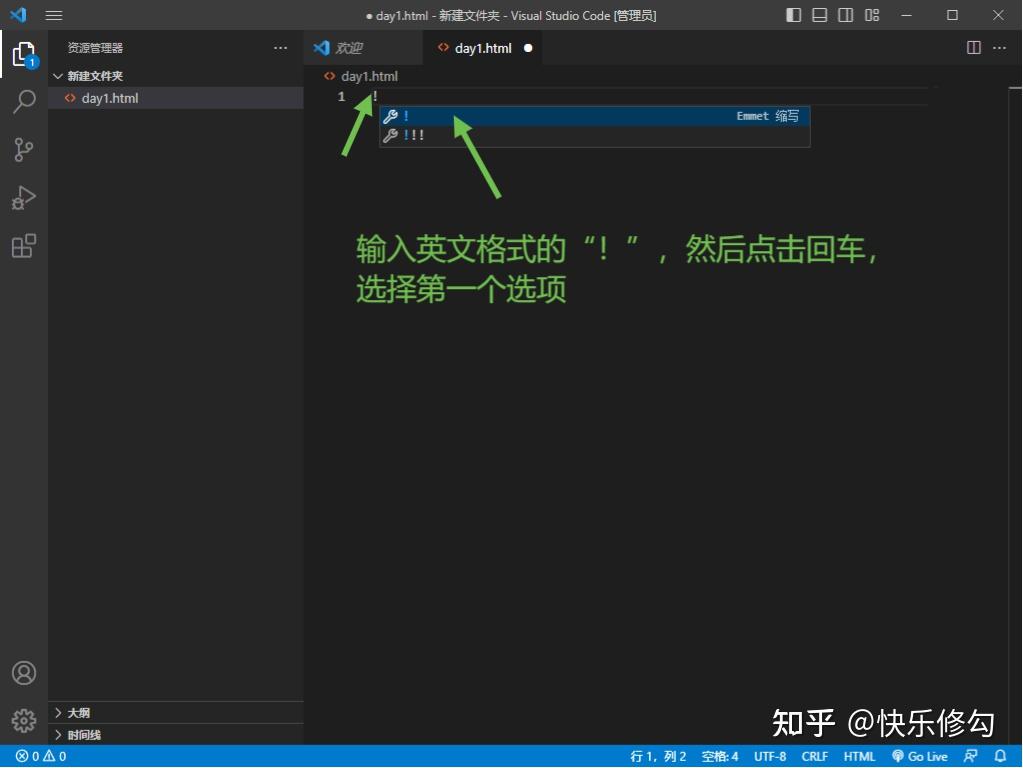Open the Search view icon

pyautogui.click(x=24, y=101)
